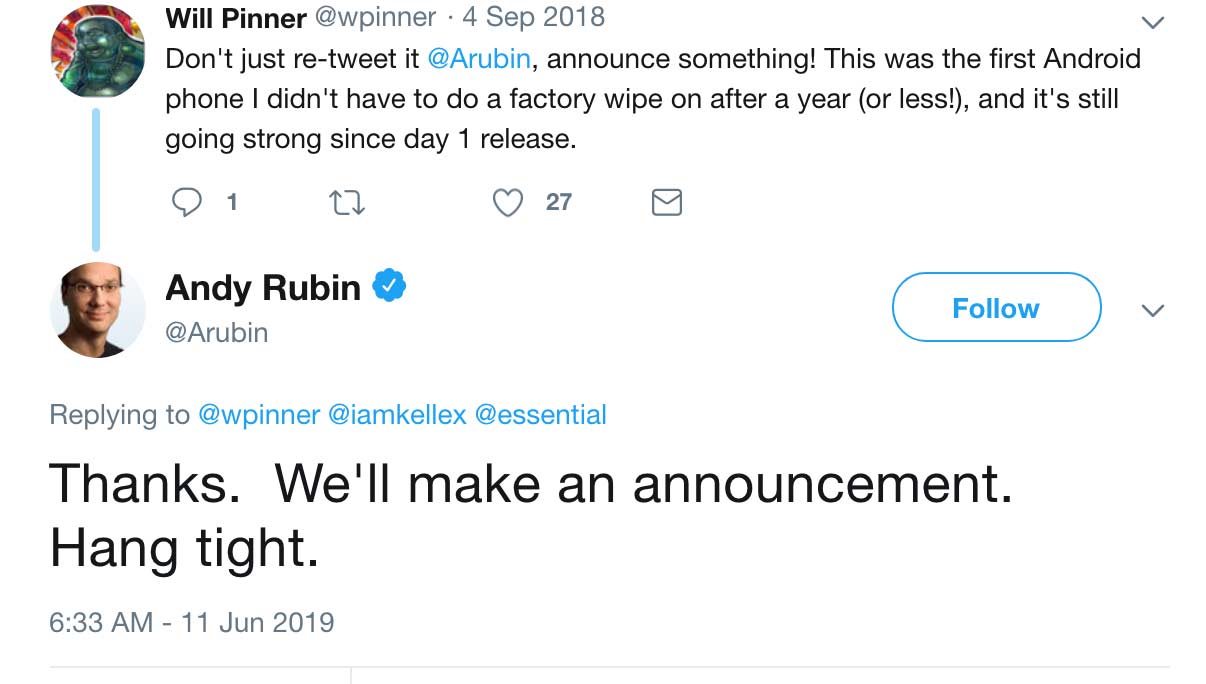Click the @Arubin handle under Andy Rubin
Screen dimensions: 1206x684
(217, 332)
